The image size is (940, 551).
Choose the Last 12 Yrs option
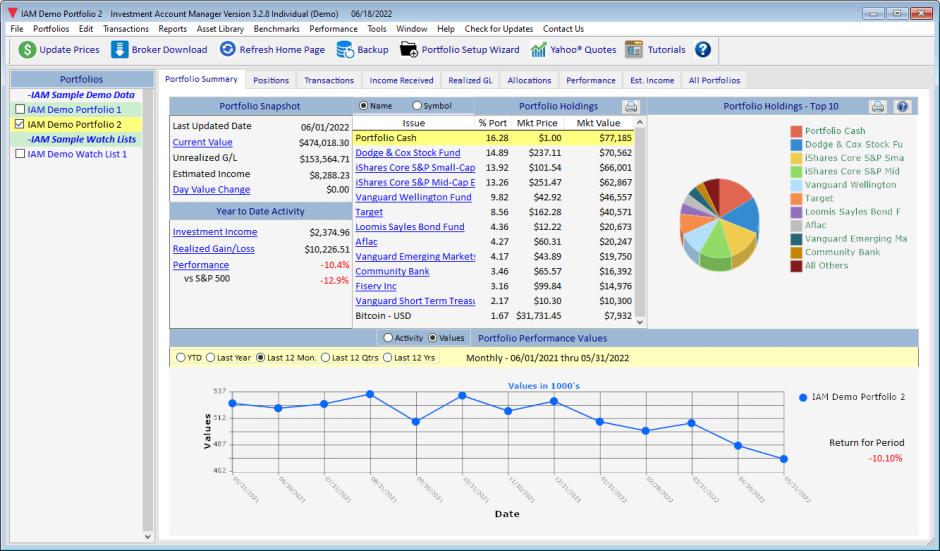coord(387,357)
